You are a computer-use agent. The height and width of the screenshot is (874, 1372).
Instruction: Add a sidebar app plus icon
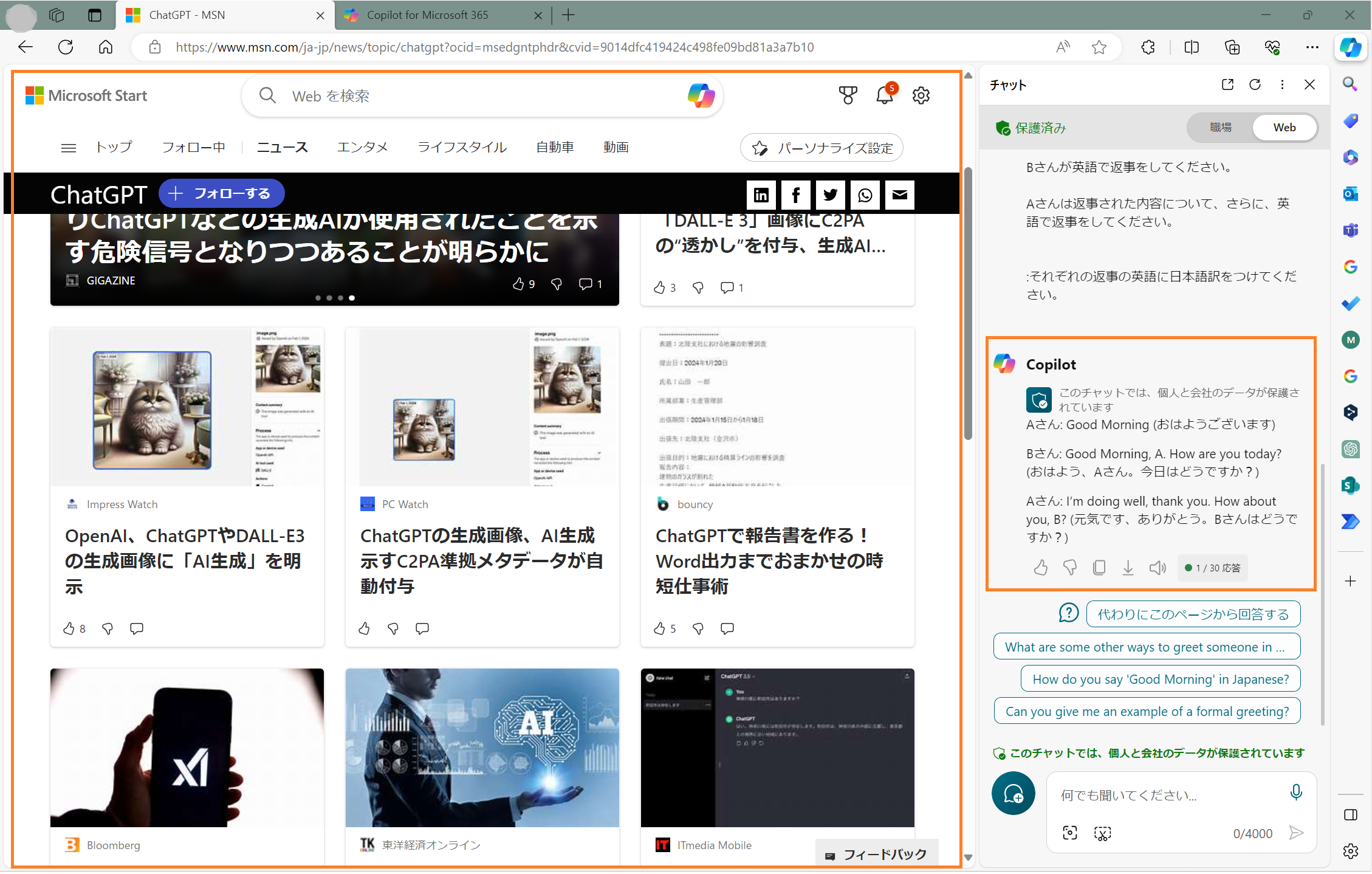click(x=1350, y=582)
